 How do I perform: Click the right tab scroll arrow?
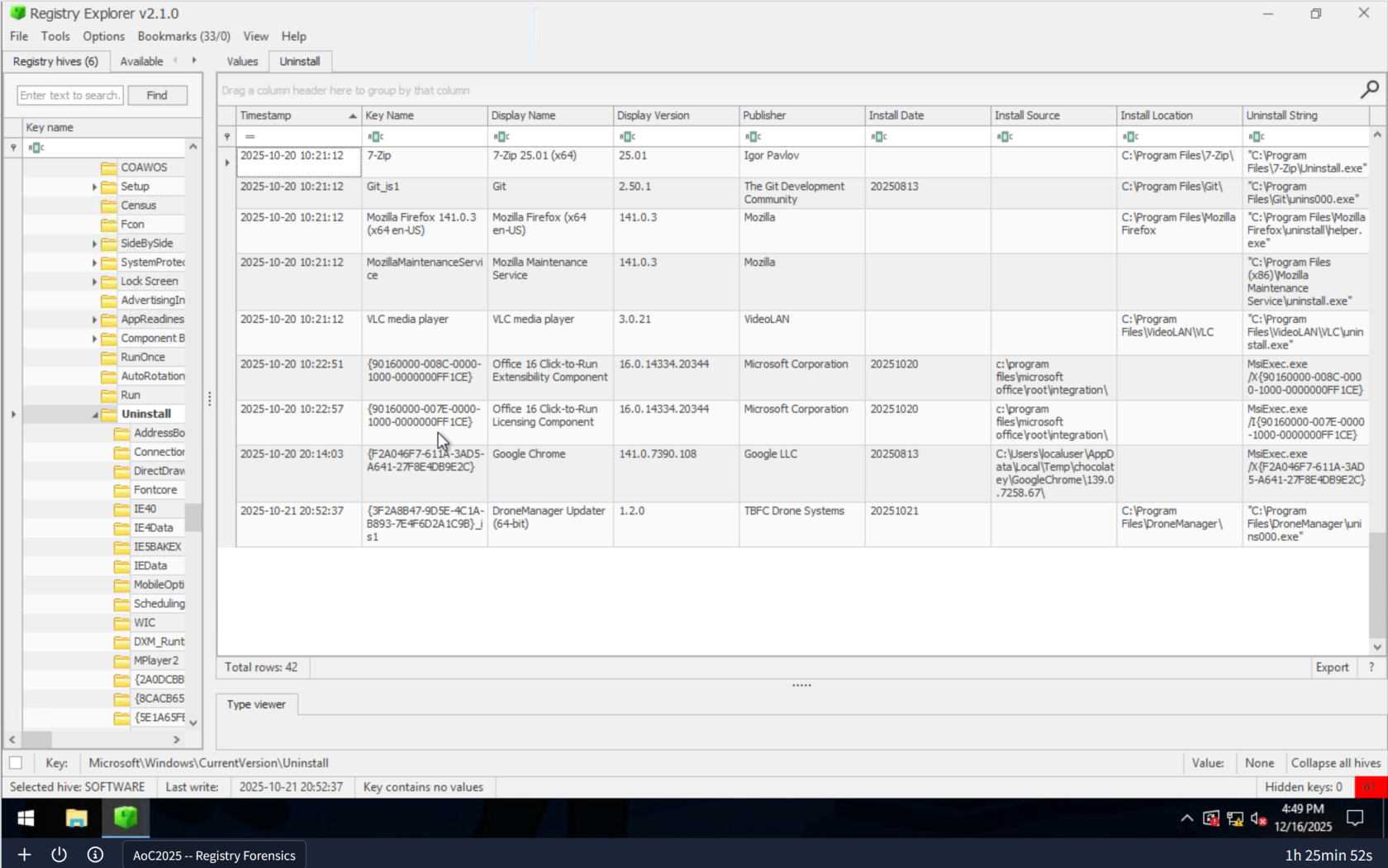[194, 60]
